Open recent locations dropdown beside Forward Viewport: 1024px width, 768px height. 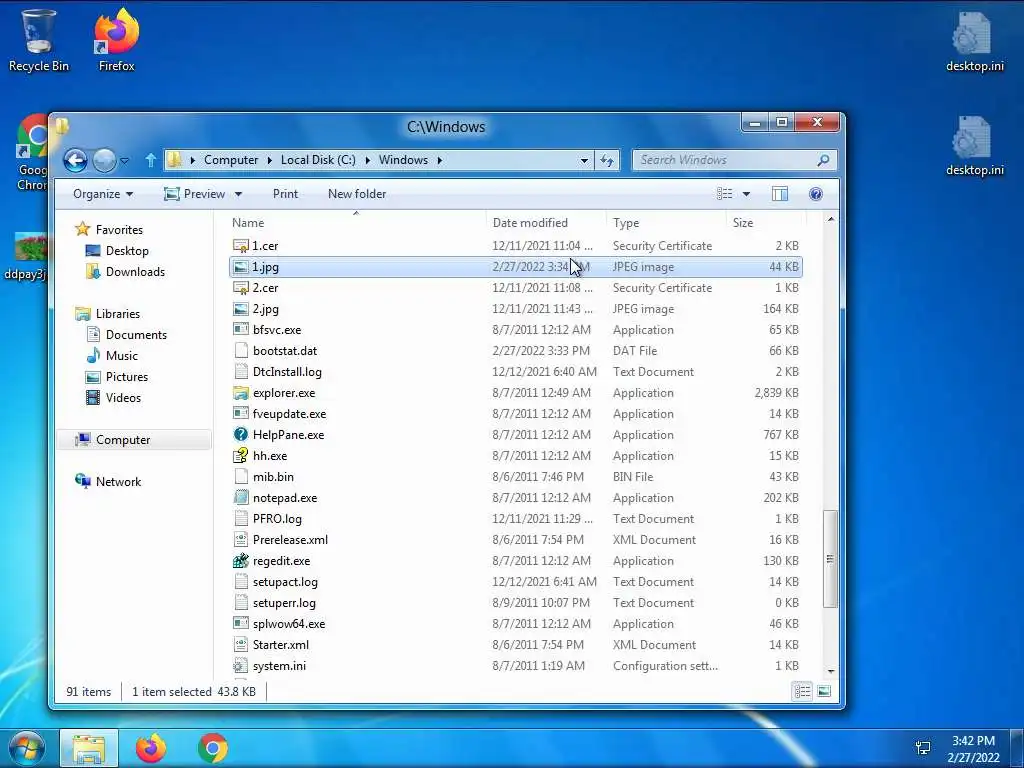pos(125,161)
